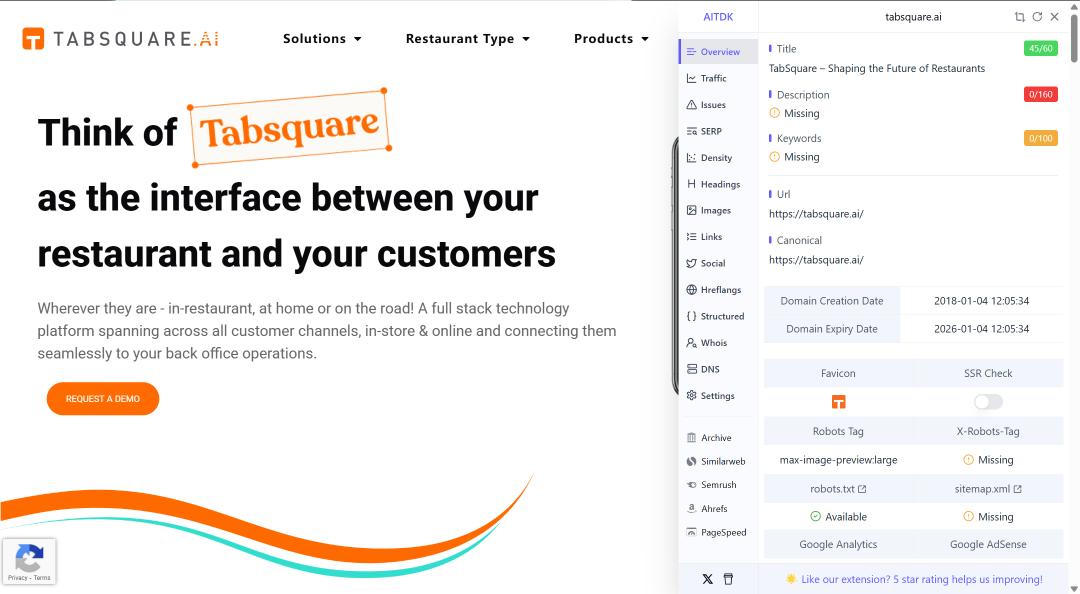1080x594 pixels.
Task: Click the keywords score badge 0/100
Action: pos(1040,138)
